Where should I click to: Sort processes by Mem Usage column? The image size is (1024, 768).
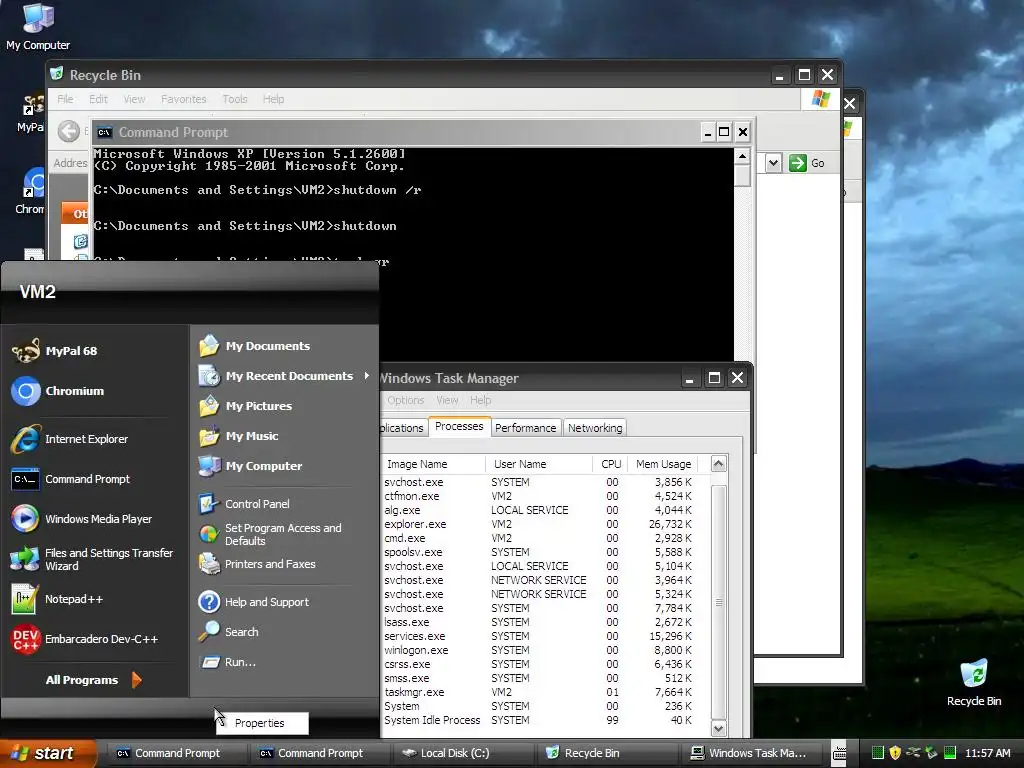point(663,464)
